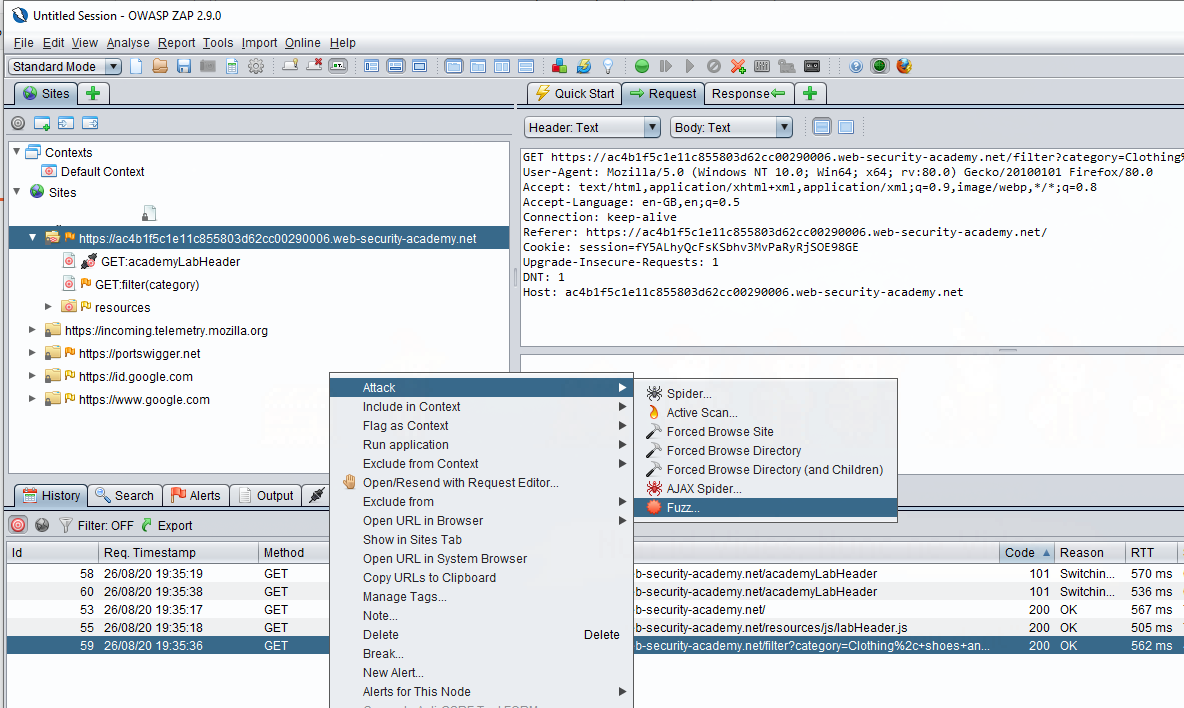This screenshot has height=708, width=1184.
Task: Click the Persist Session floppy disk icon
Action: click(183, 66)
